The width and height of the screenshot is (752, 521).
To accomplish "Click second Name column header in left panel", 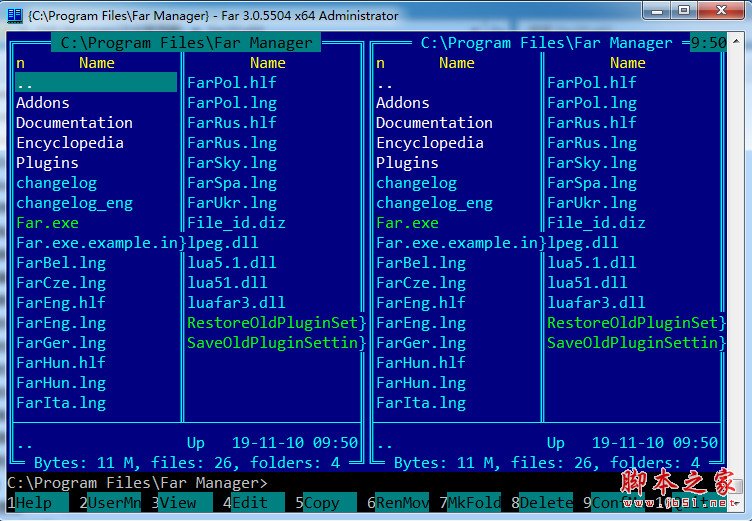I will [268, 63].
